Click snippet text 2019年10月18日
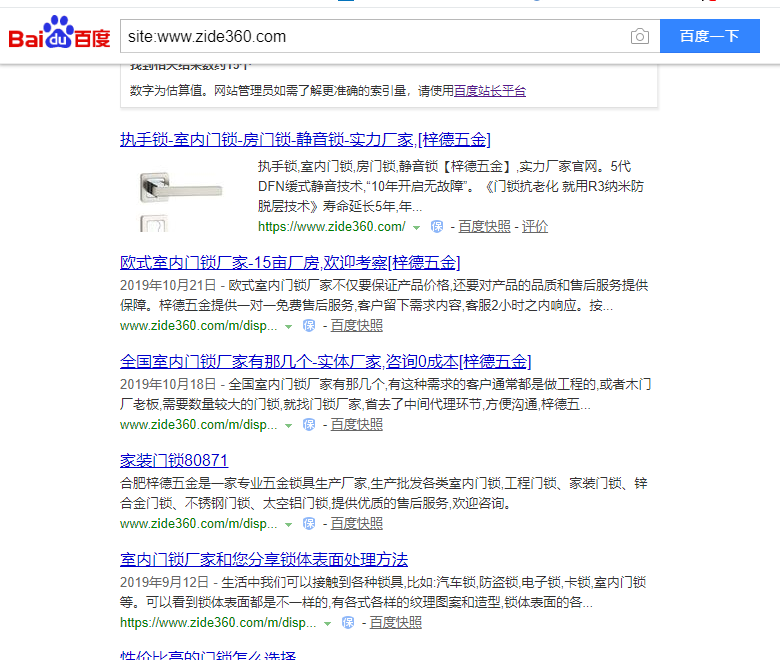The height and width of the screenshot is (660, 780). point(168,384)
